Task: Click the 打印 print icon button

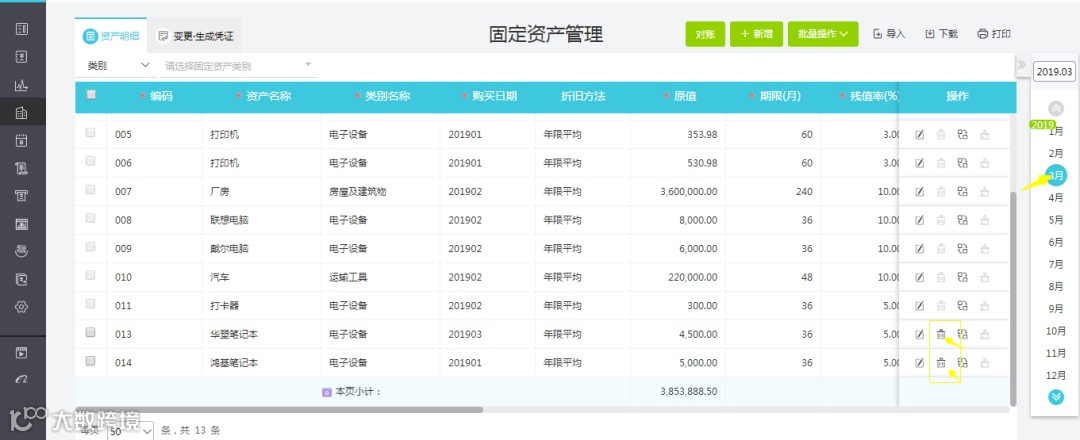Action: [x=994, y=34]
